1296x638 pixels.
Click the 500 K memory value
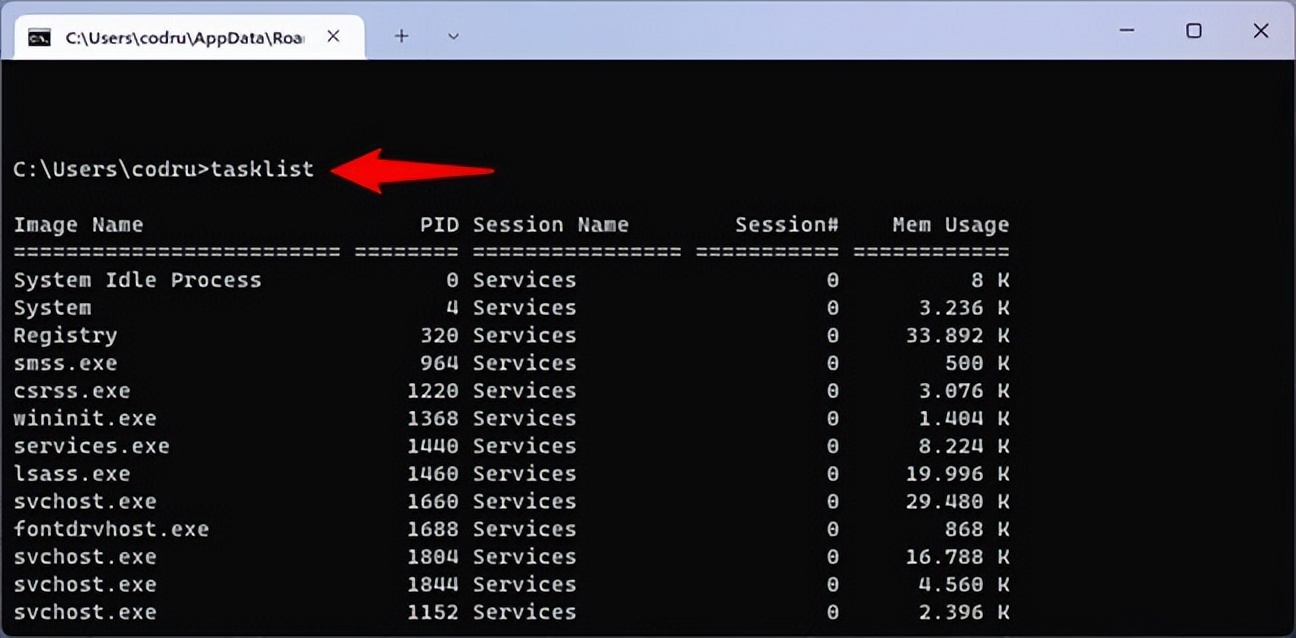tap(976, 363)
